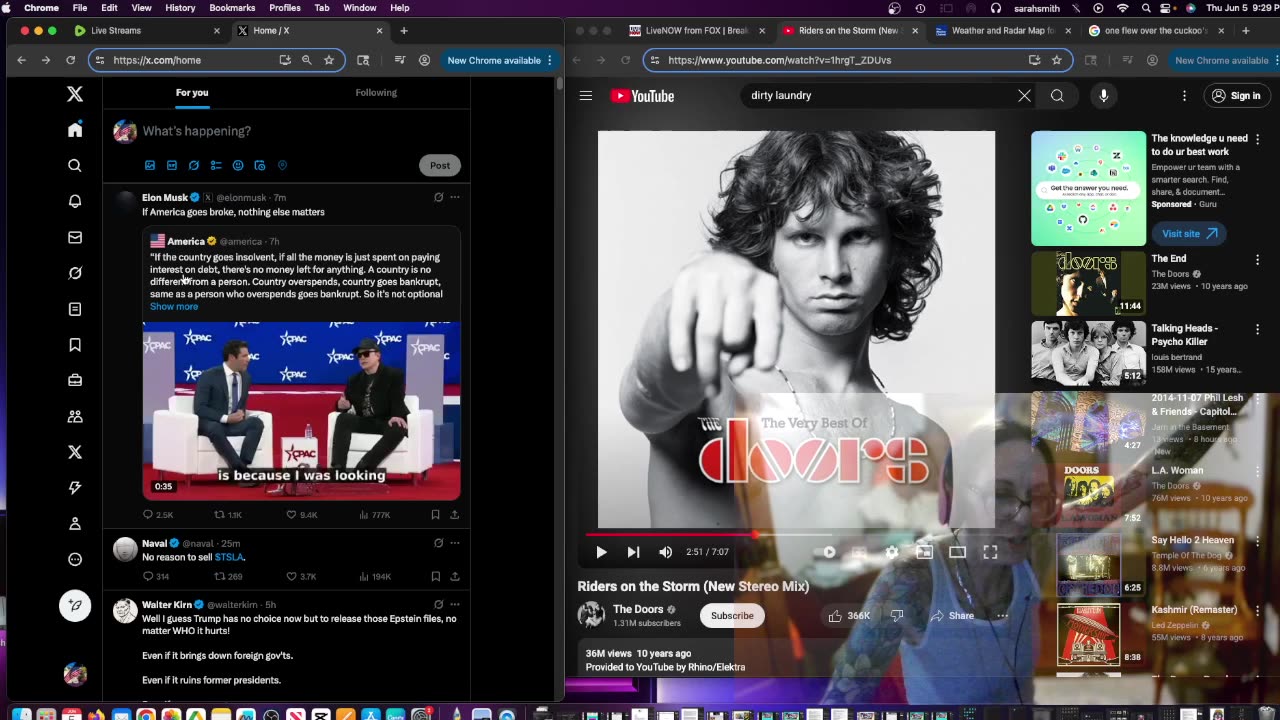Switch to Live Streams browser tab
The width and height of the screenshot is (1280, 720).
tap(146, 31)
